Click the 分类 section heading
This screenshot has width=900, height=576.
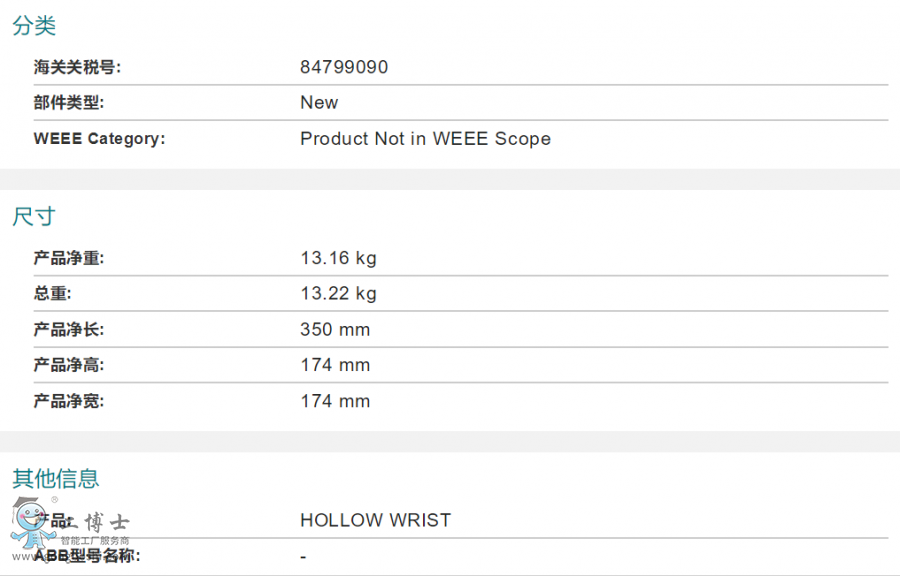point(34,26)
